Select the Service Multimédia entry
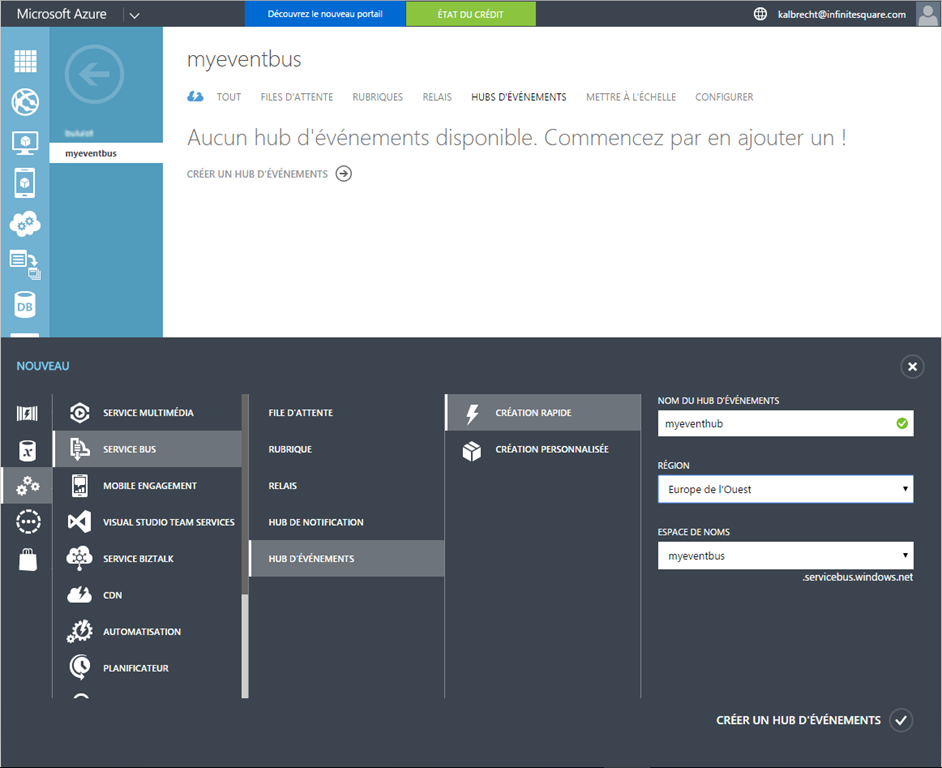This screenshot has width=942, height=768. (x=147, y=413)
